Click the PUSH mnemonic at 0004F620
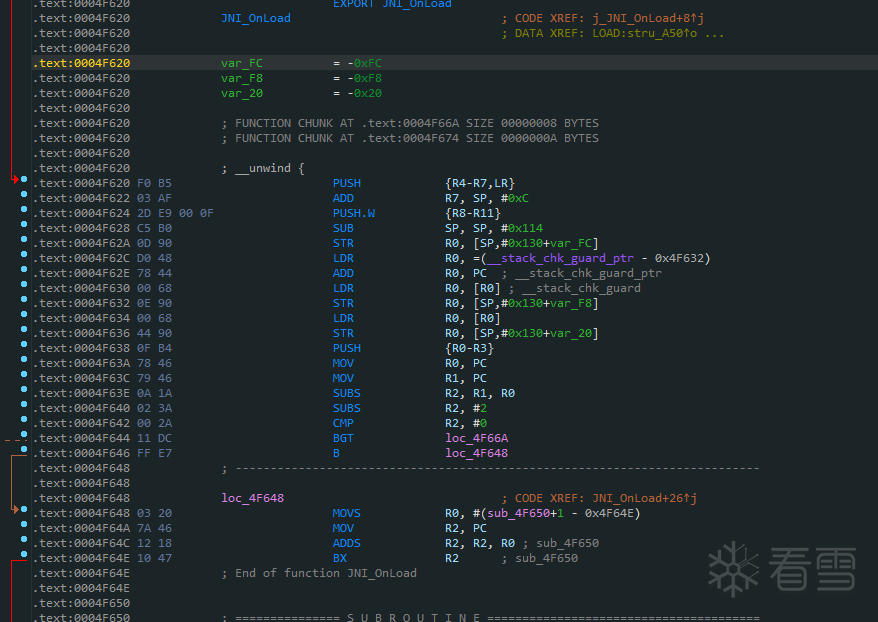 (x=347, y=184)
